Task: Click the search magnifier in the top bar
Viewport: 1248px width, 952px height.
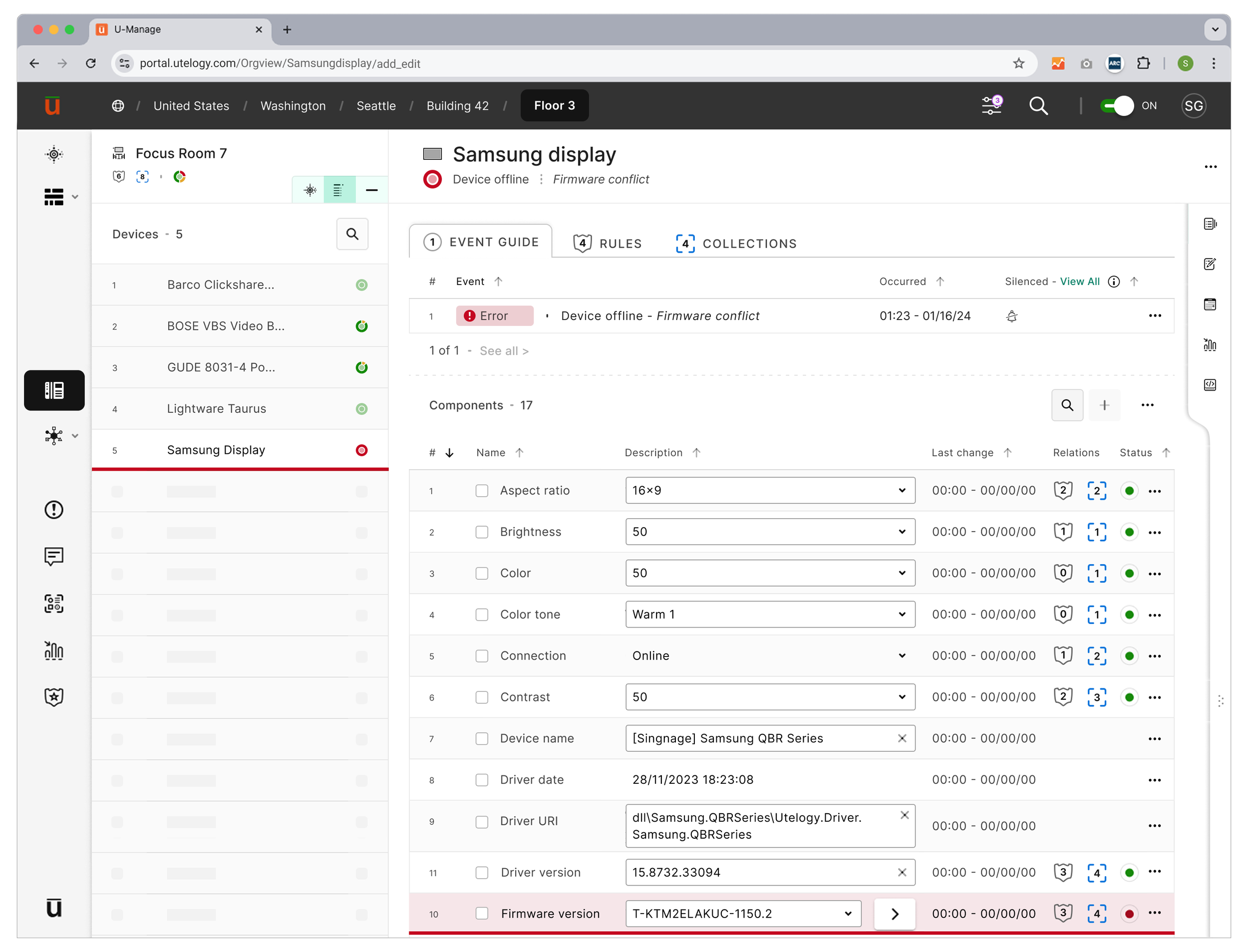Action: point(1038,106)
